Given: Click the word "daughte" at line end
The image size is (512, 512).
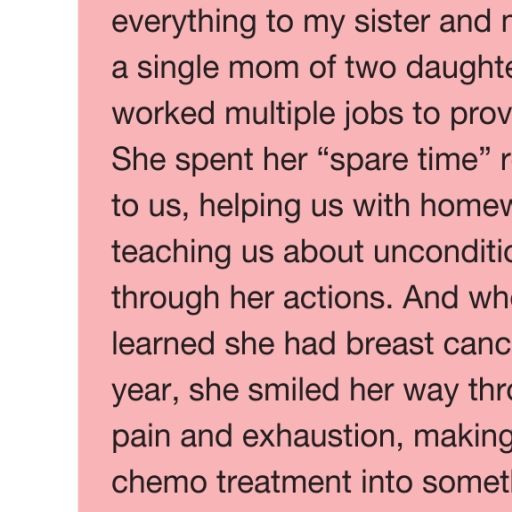Looking at the screenshot, I should (x=459, y=69).
